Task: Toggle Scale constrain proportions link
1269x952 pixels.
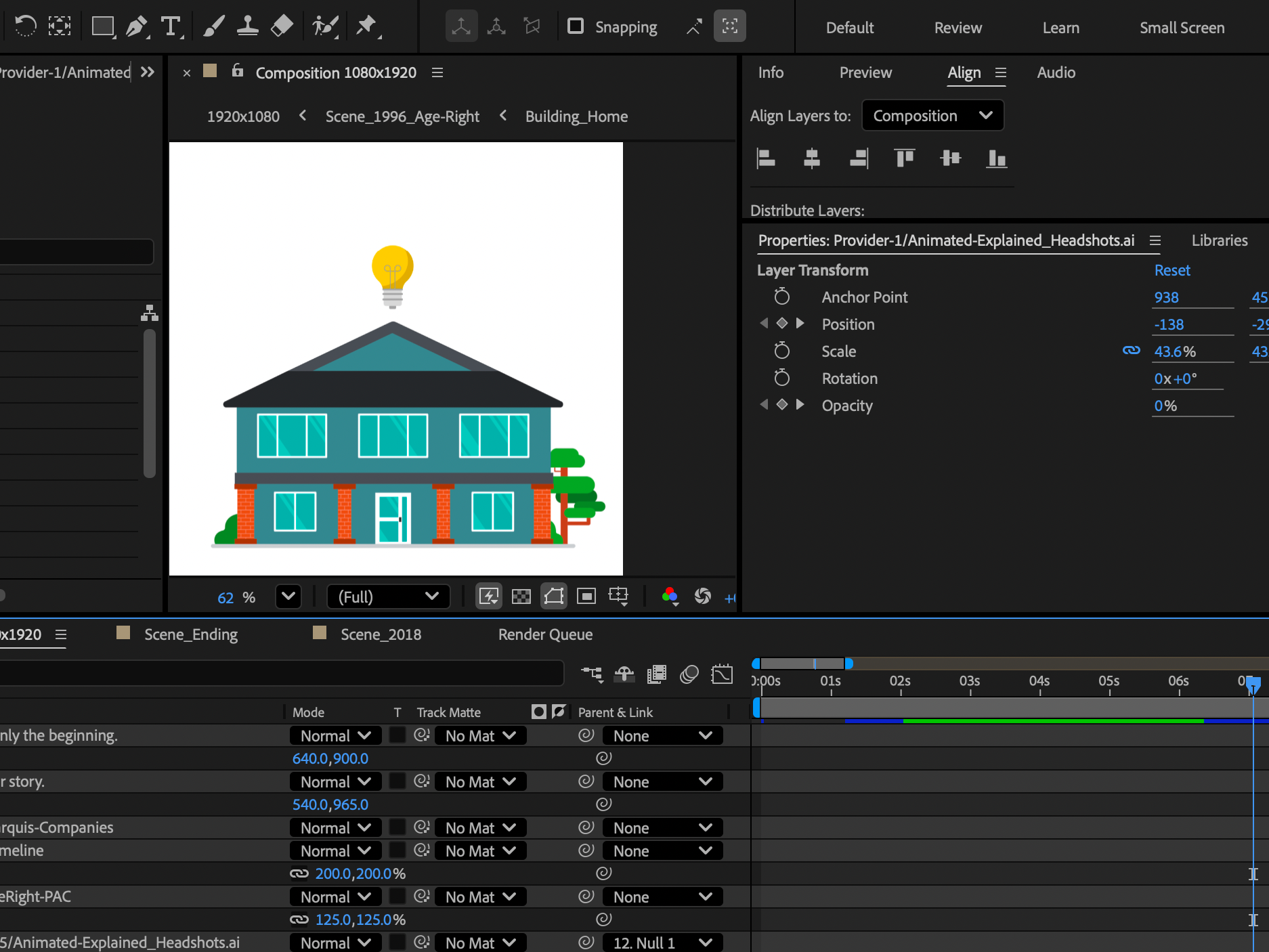Action: [x=1132, y=350]
